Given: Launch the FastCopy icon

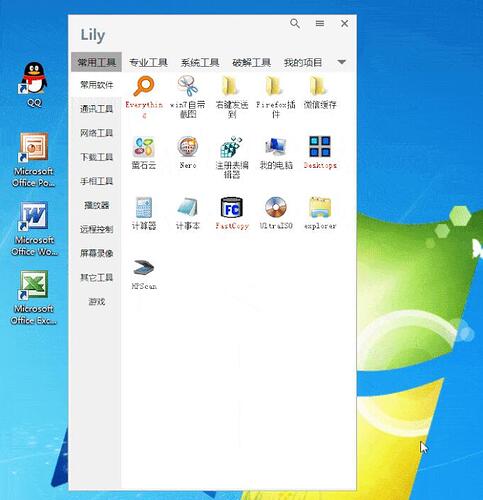Looking at the screenshot, I should tap(232, 207).
